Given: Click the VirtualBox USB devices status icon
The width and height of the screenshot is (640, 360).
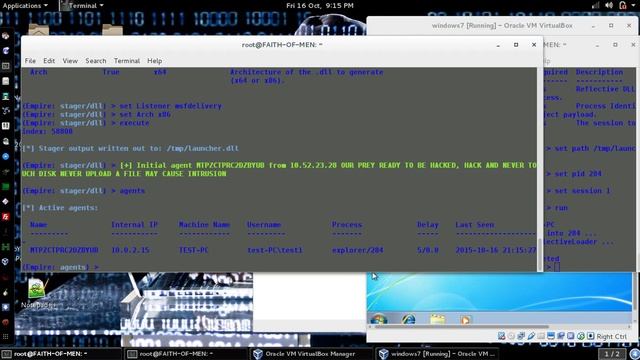Looking at the screenshot, I should [x=531, y=336].
